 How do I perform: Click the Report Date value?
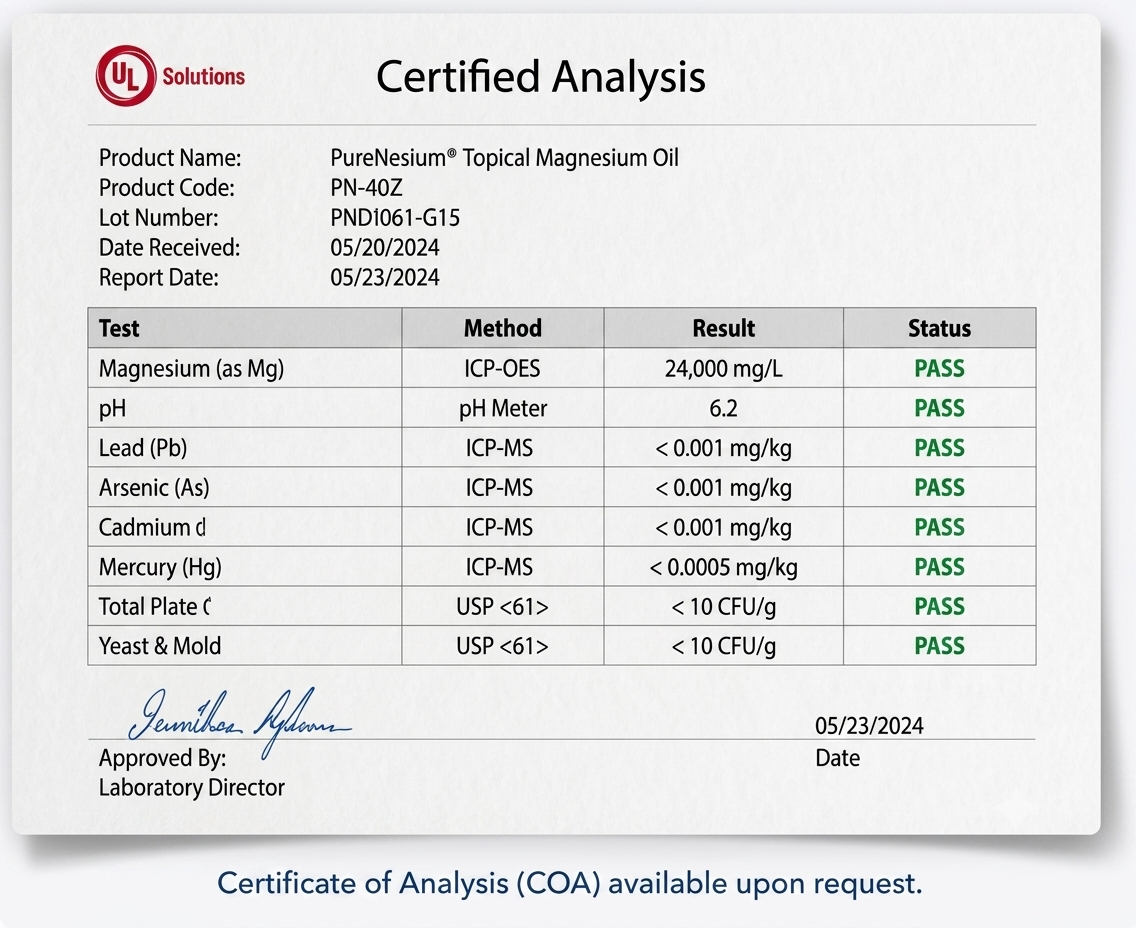tap(385, 277)
